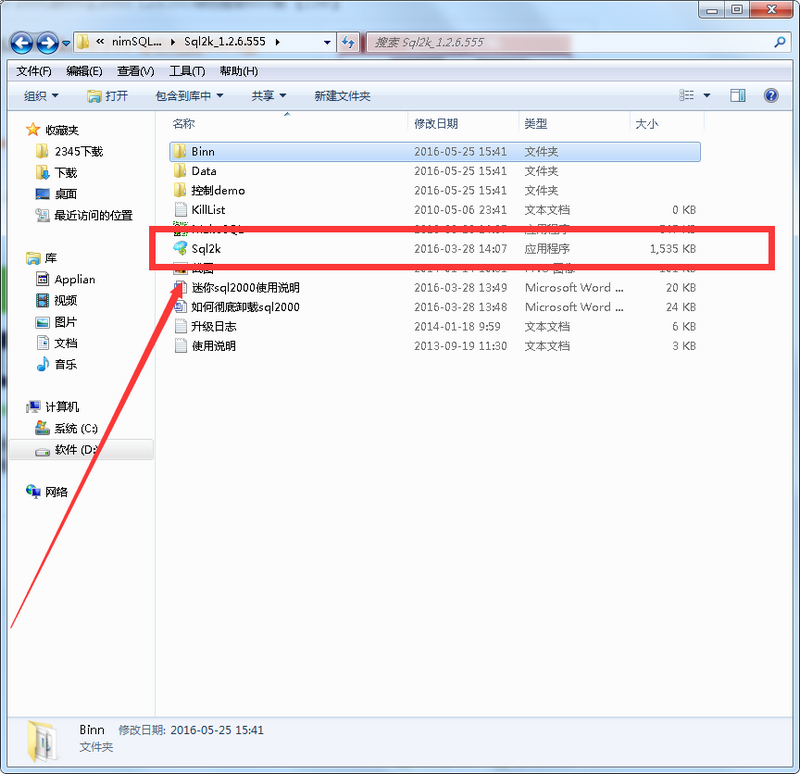
Task: Click the change-your-view icon on the toolbar
Action: [688, 95]
